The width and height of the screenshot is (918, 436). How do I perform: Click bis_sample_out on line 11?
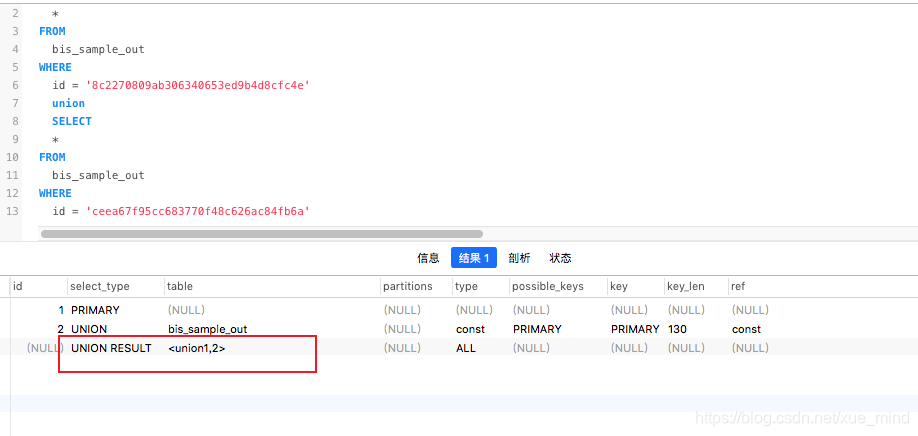[98, 175]
